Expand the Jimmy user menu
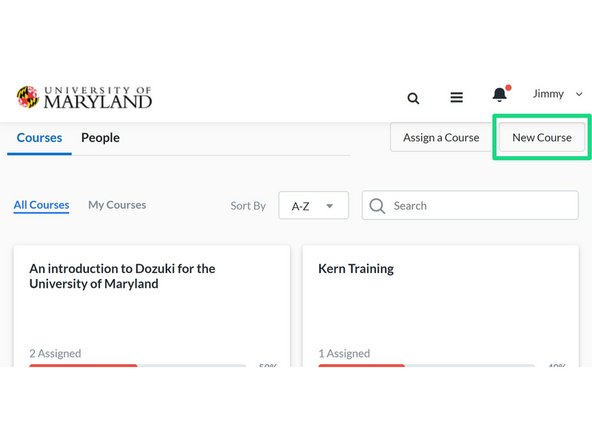Screen dimensions: 592x444 [x=557, y=94]
